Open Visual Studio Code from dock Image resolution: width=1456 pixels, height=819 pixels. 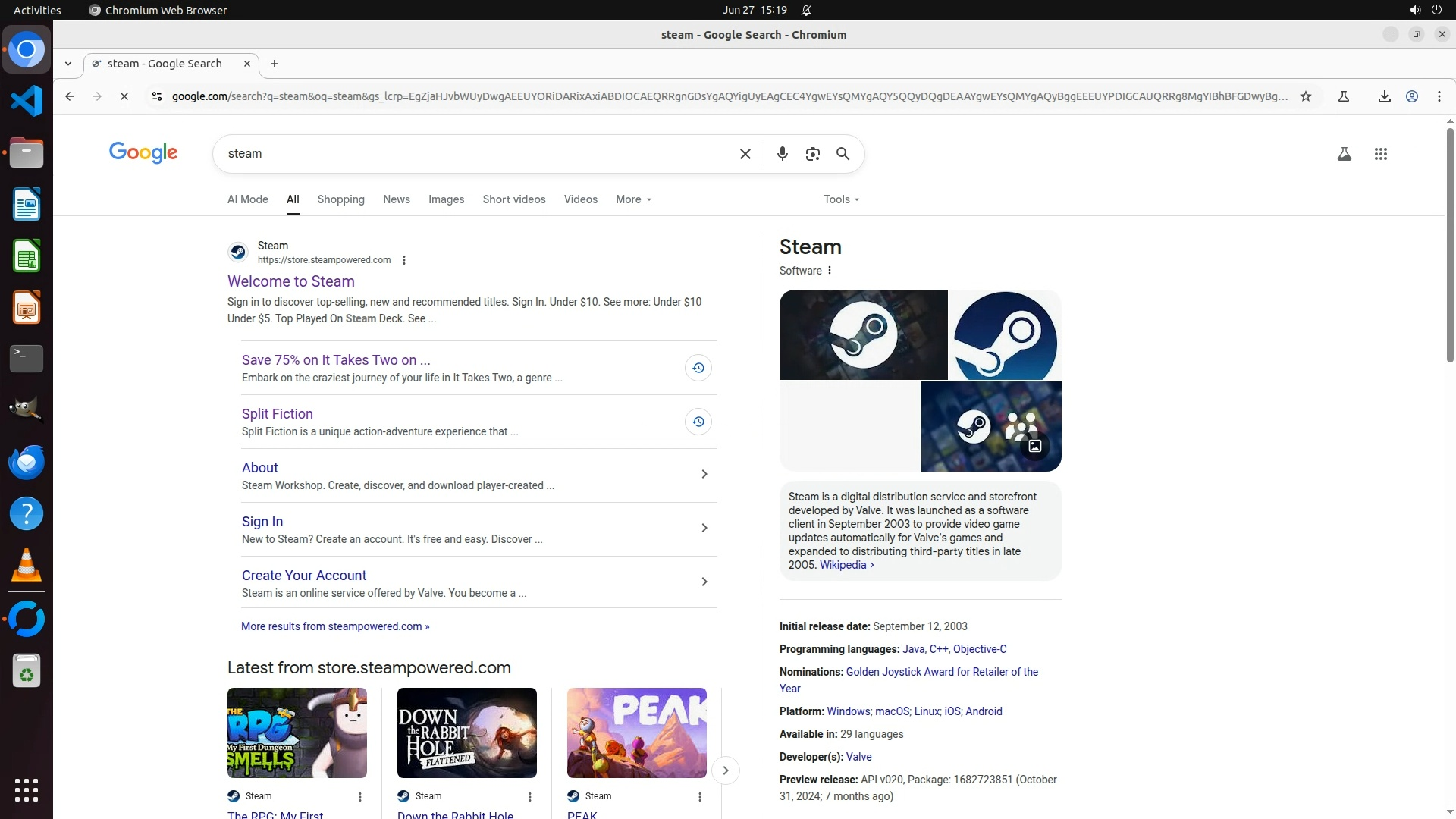(x=27, y=101)
